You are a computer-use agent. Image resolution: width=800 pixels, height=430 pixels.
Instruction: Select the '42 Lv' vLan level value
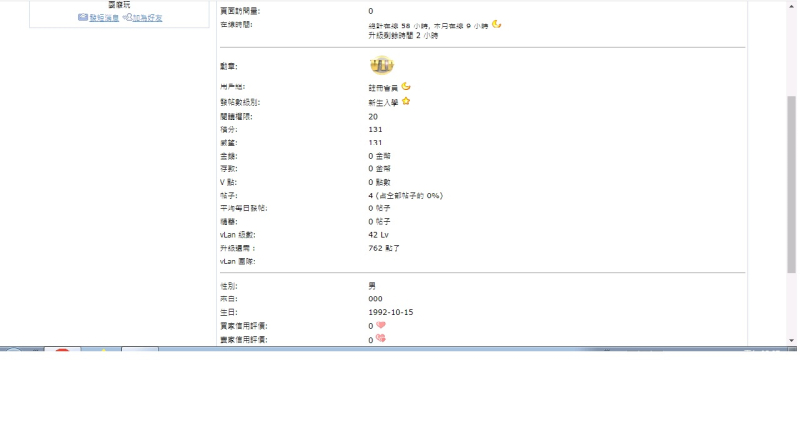coord(379,235)
